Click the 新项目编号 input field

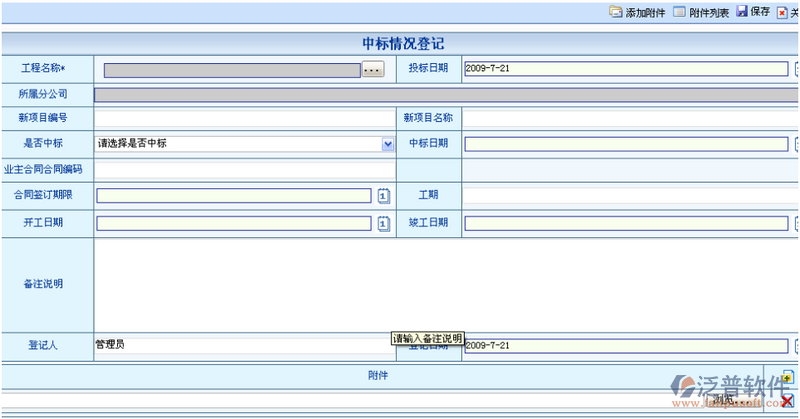coord(244,118)
